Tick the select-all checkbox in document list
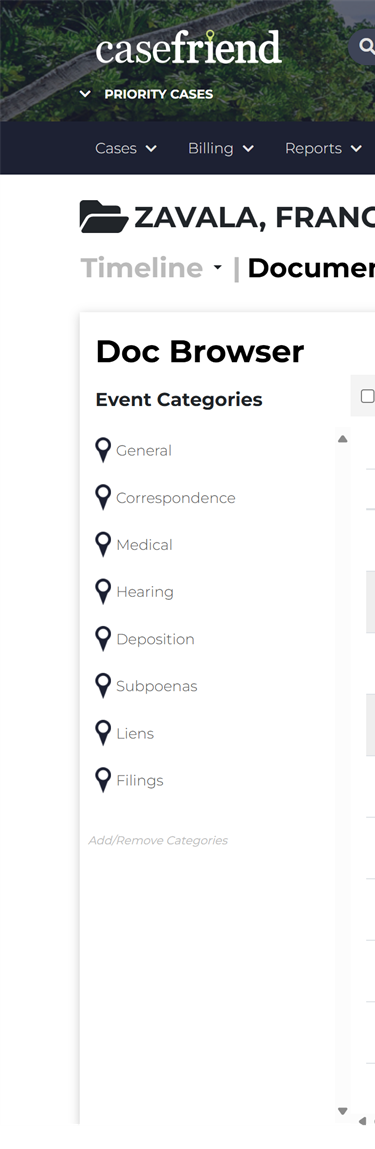This screenshot has height=1149, width=375. pyautogui.click(x=367, y=396)
